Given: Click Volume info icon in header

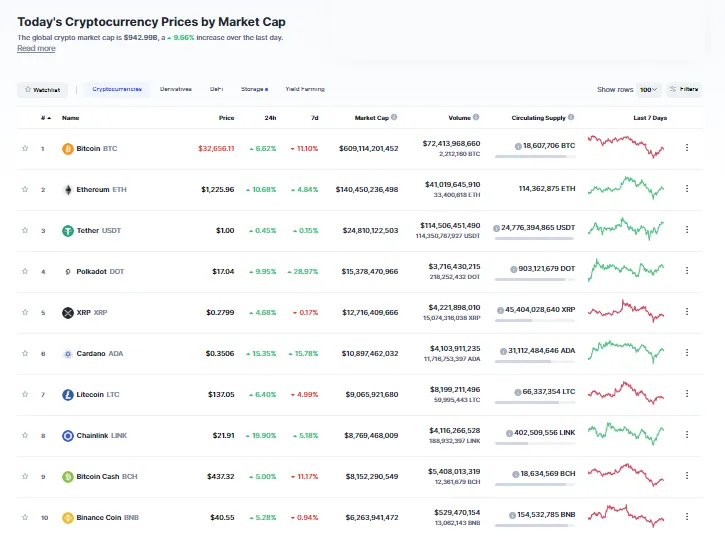Looking at the screenshot, I should 476,117.
